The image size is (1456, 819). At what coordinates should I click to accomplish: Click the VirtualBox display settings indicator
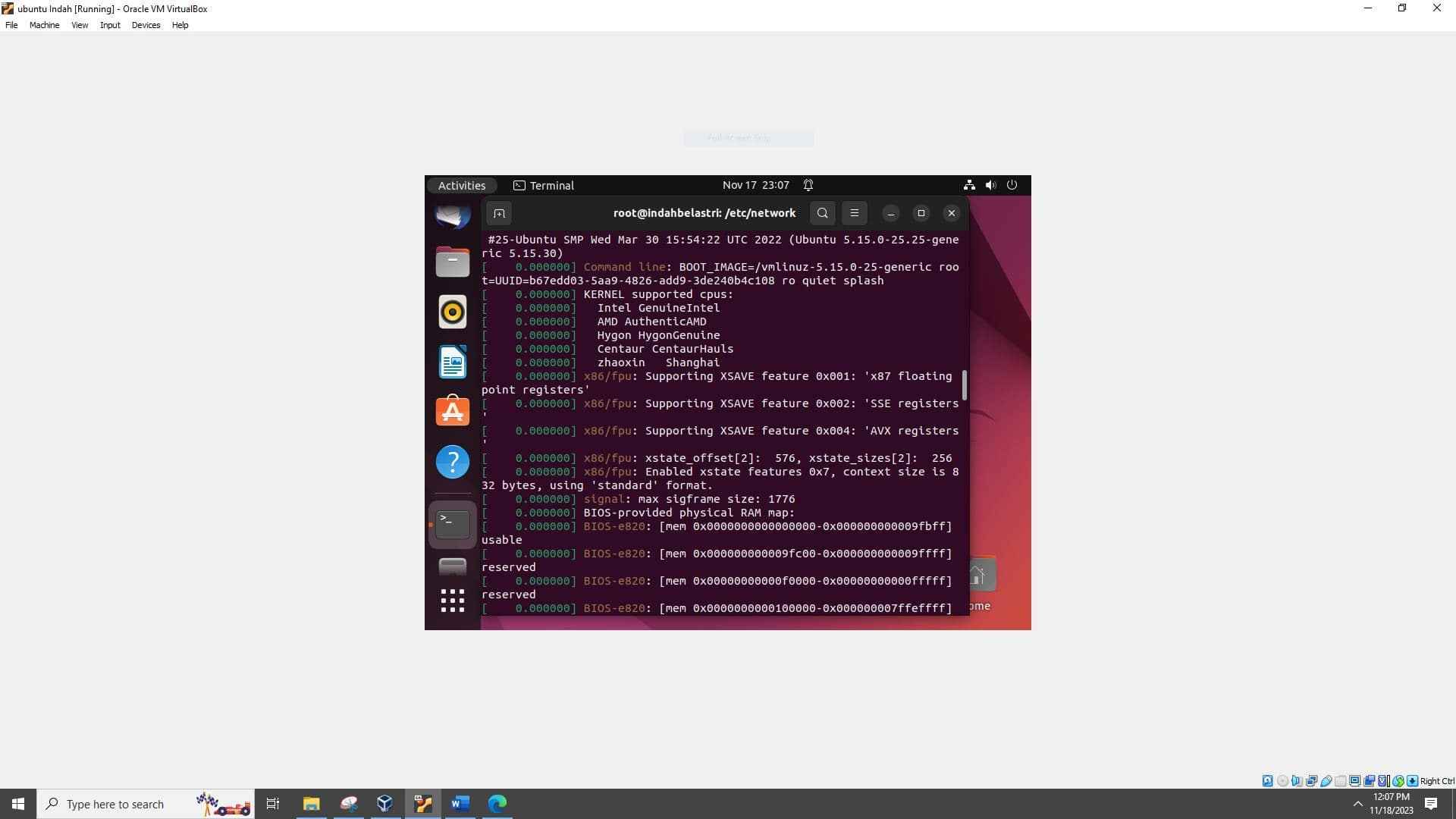coord(1354,781)
